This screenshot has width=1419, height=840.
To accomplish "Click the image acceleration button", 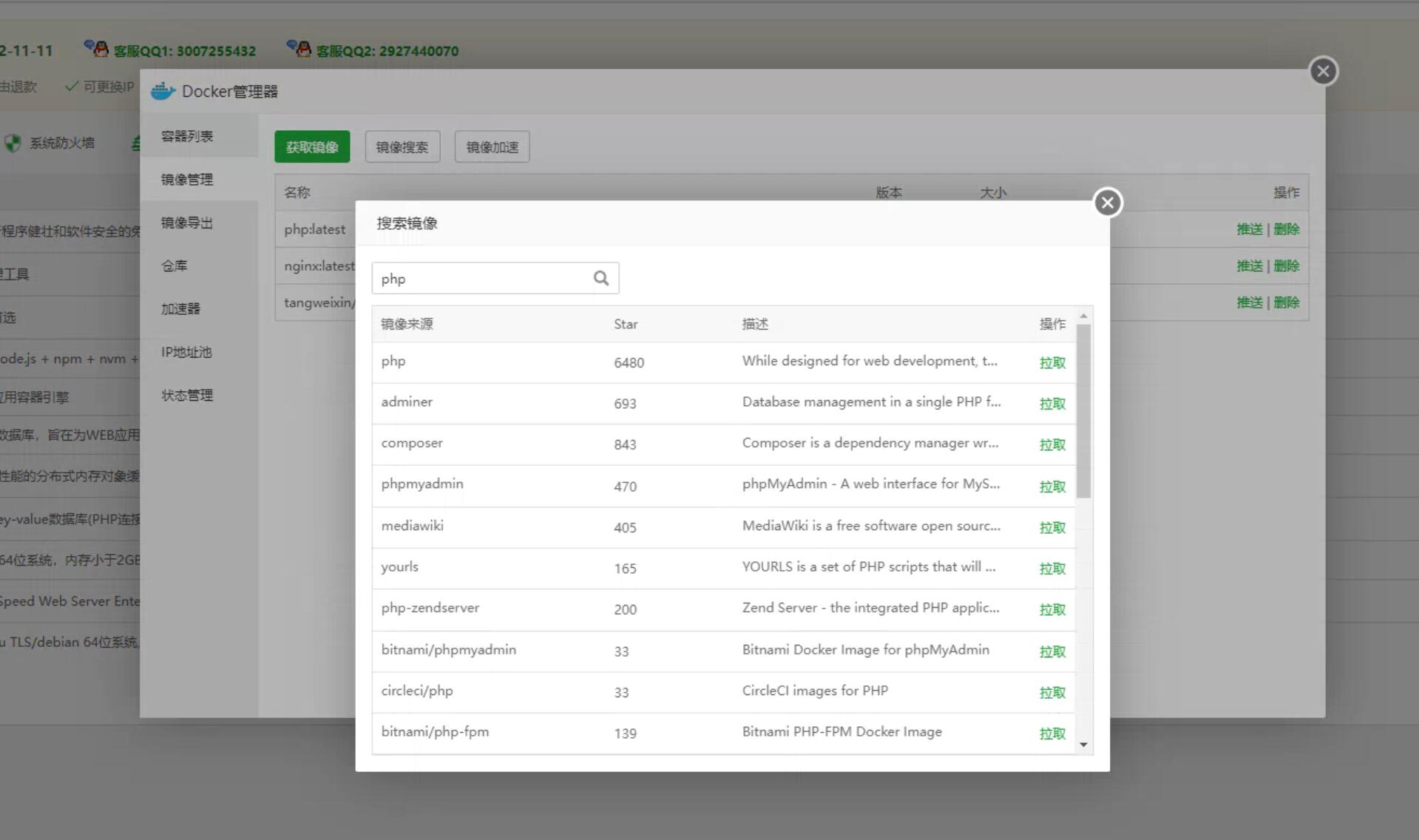I will coord(492,146).
